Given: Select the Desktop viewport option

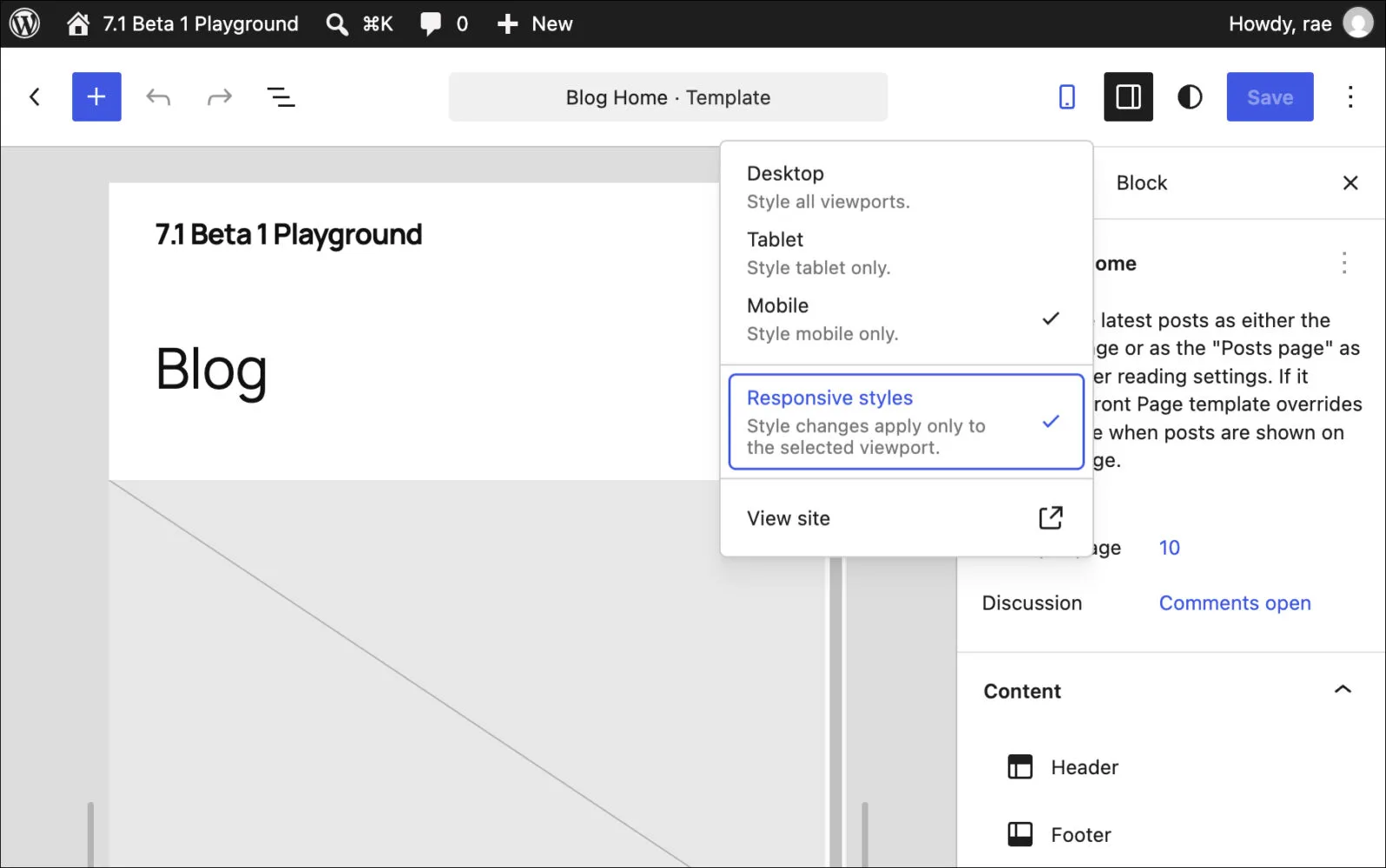Looking at the screenshot, I should (906, 187).
